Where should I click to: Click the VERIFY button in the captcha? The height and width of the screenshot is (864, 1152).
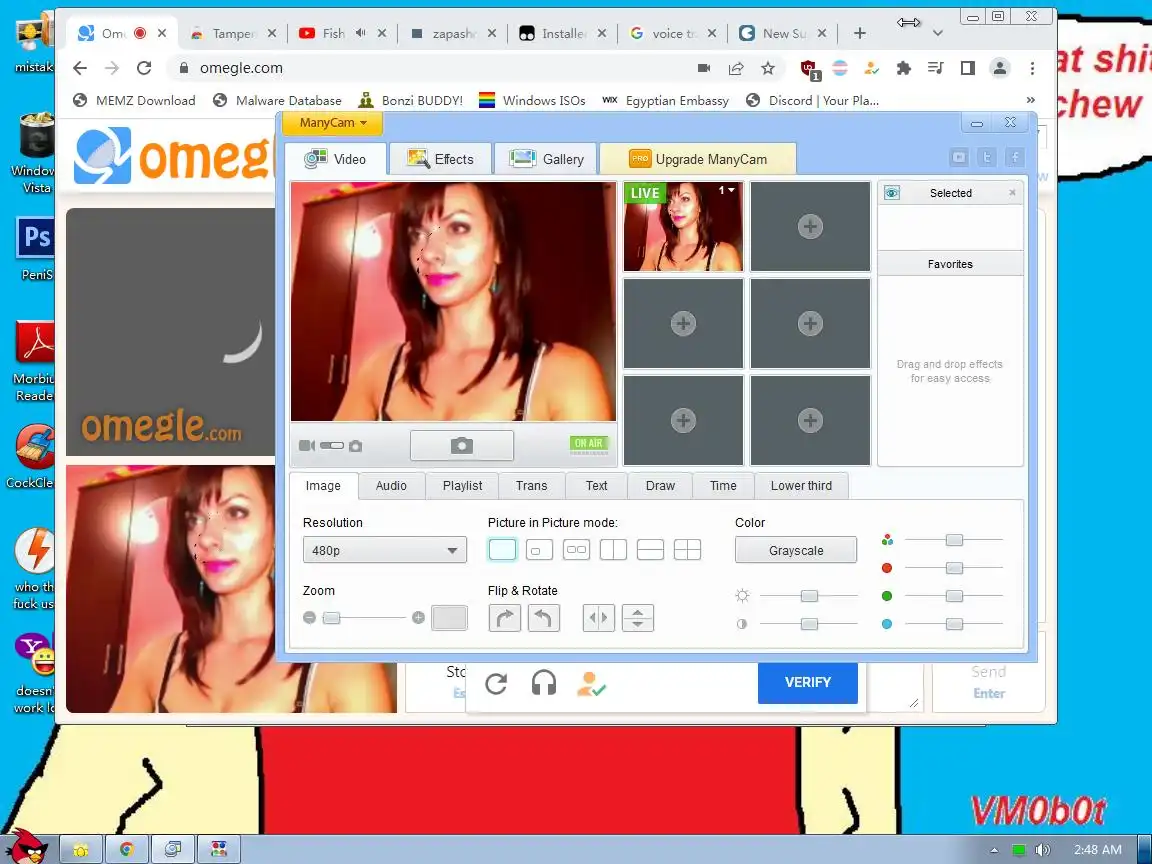point(807,683)
